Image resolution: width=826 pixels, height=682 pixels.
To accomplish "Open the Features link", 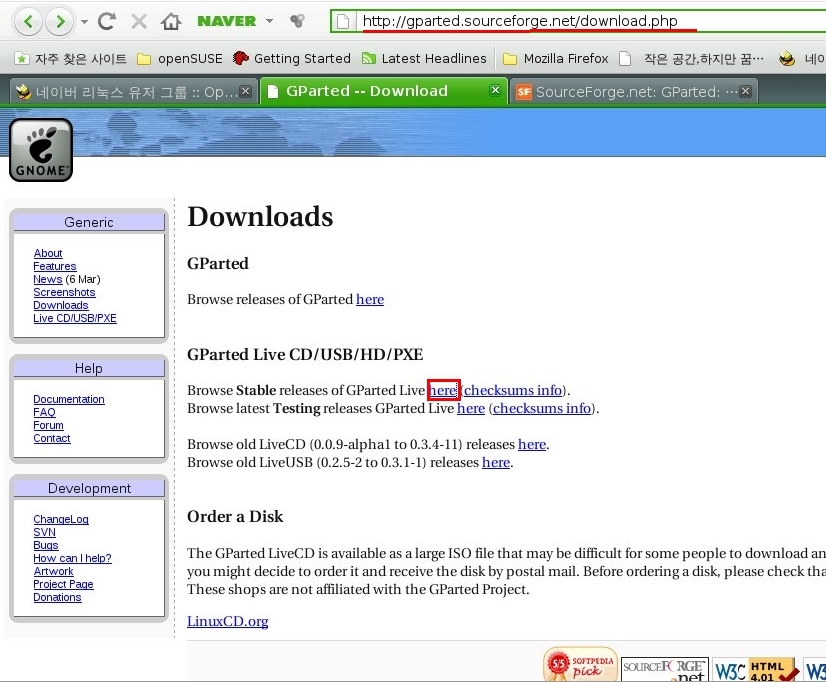I will (x=55, y=266).
